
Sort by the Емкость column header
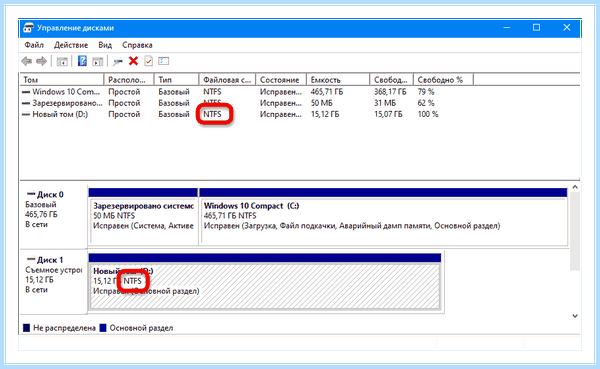[x=338, y=80]
